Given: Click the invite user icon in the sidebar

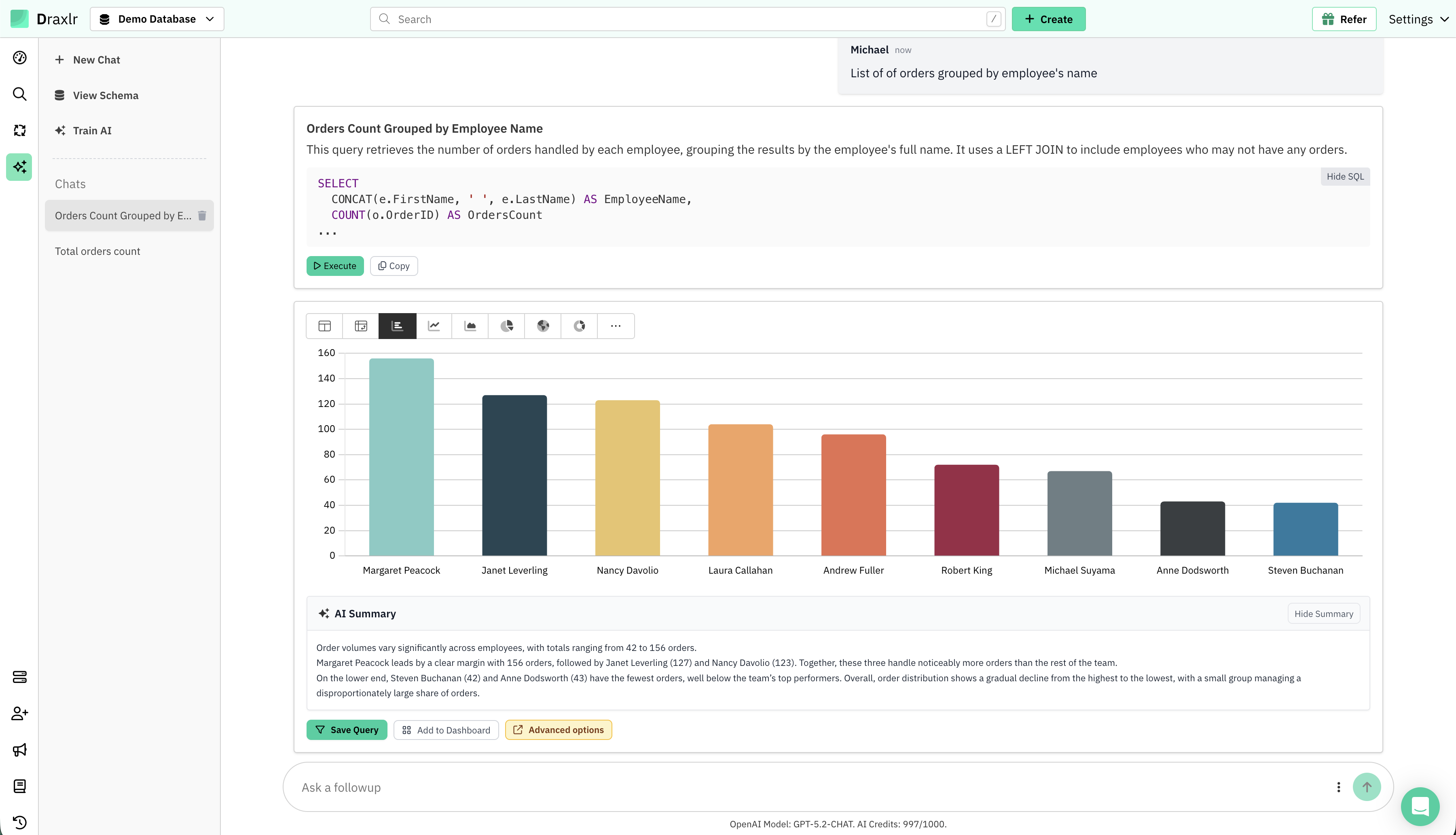Looking at the screenshot, I should 19,713.
